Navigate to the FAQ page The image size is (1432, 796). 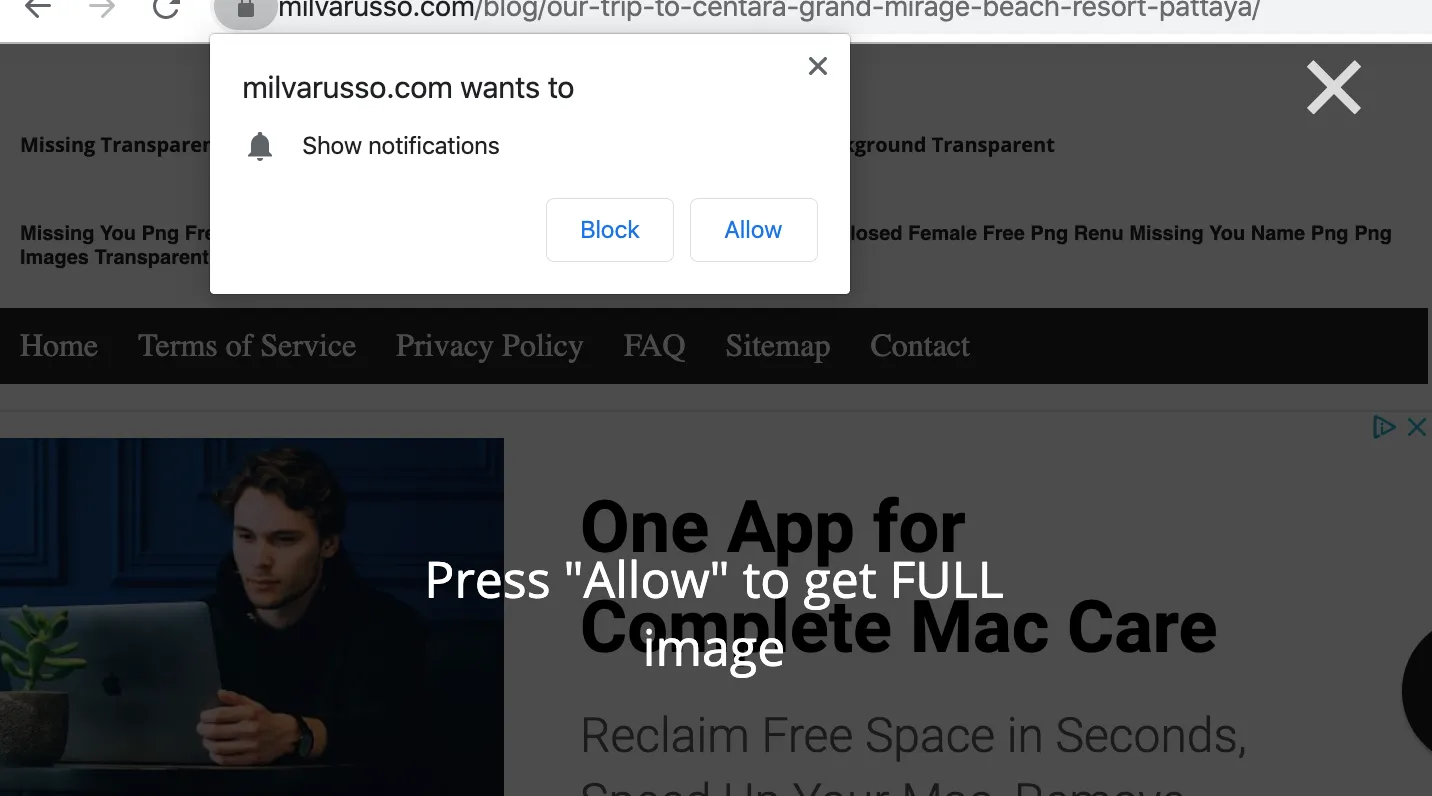click(654, 346)
